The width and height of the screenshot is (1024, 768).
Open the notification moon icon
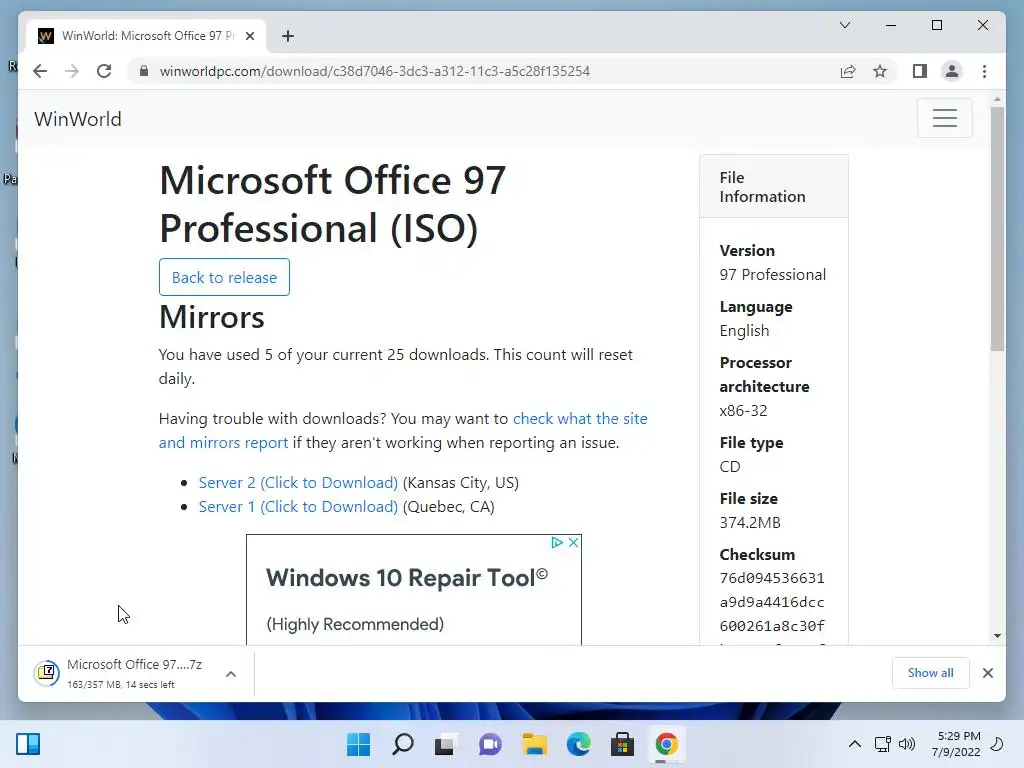click(997, 744)
